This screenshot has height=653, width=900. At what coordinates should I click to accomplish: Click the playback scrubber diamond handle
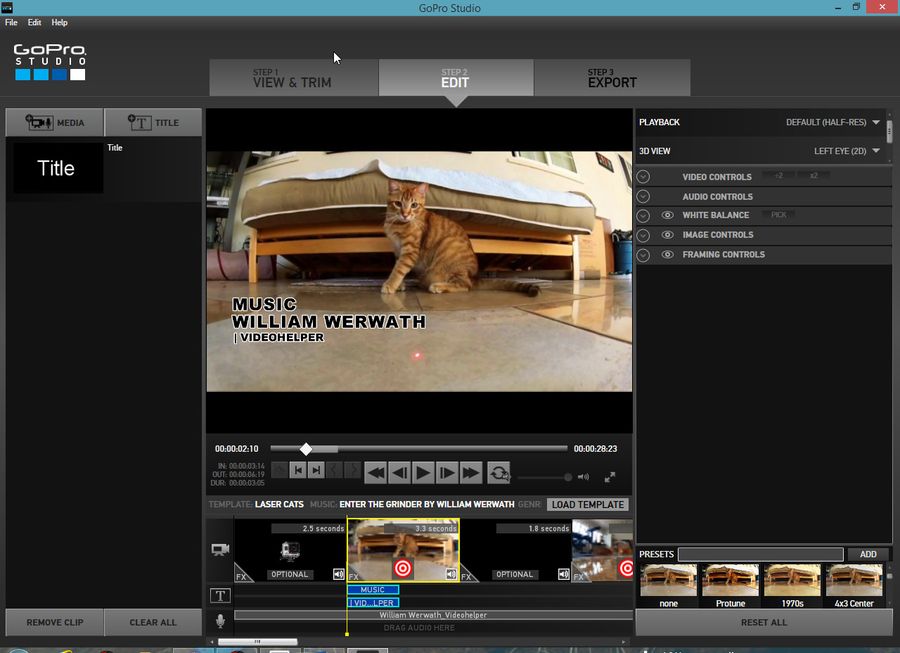click(306, 449)
